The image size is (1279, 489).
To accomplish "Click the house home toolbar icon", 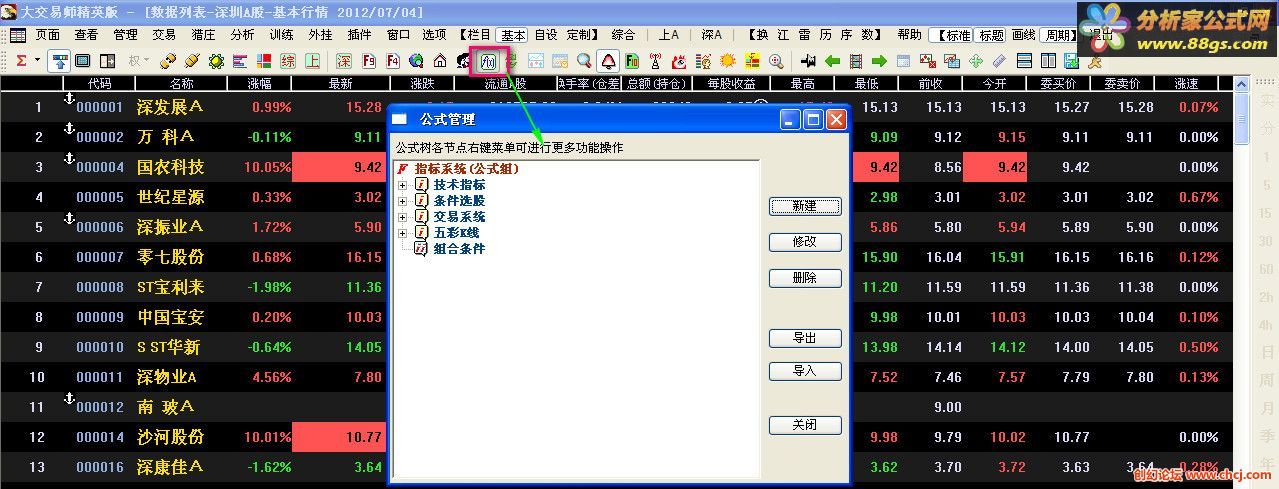I will (439, 61).
